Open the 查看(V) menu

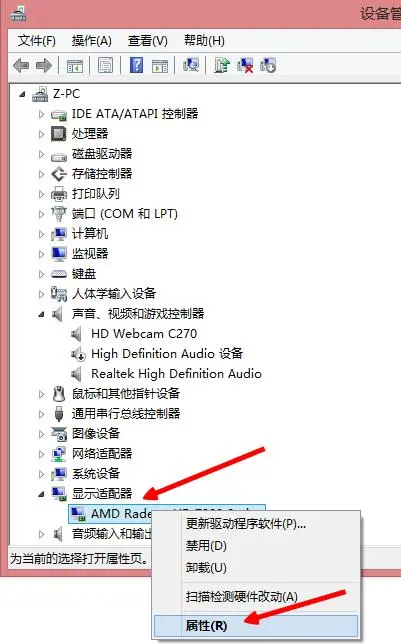147,41
